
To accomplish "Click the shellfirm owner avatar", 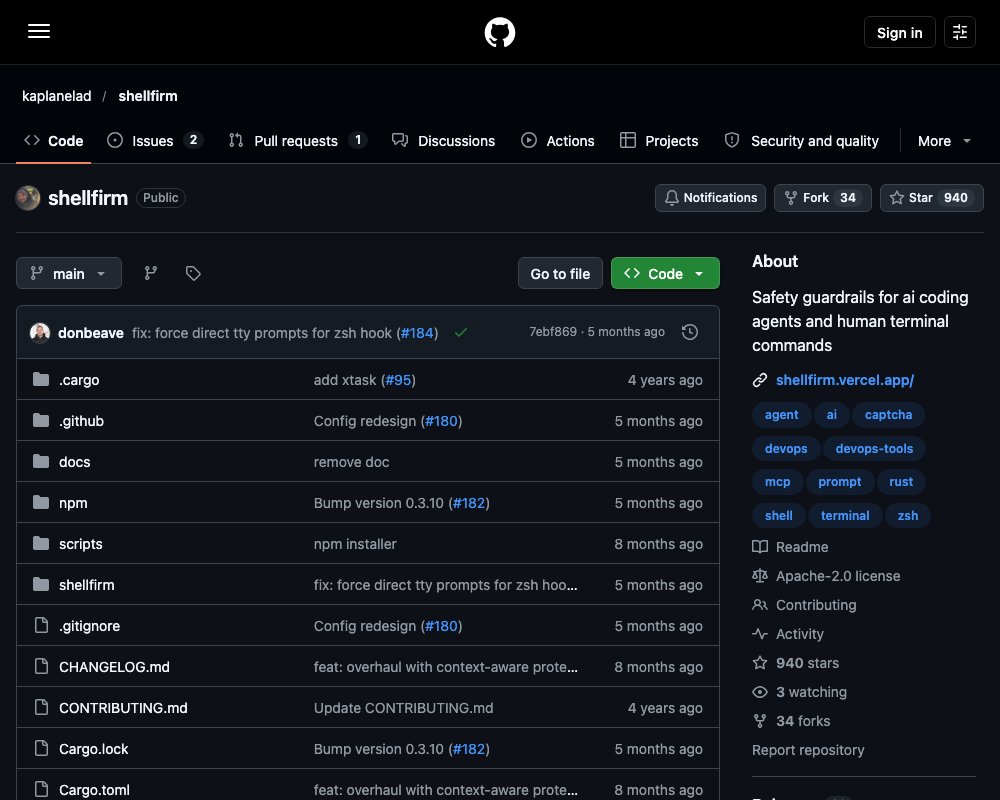I will point(28,198).
